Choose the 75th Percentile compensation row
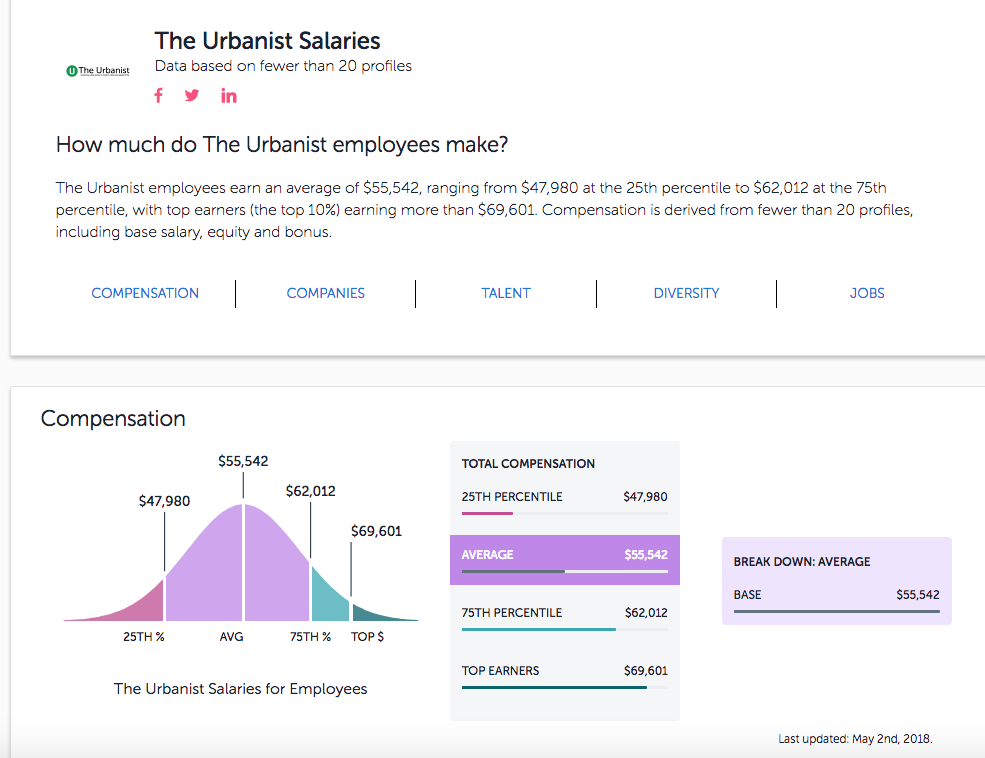 [x=564, y=613]
